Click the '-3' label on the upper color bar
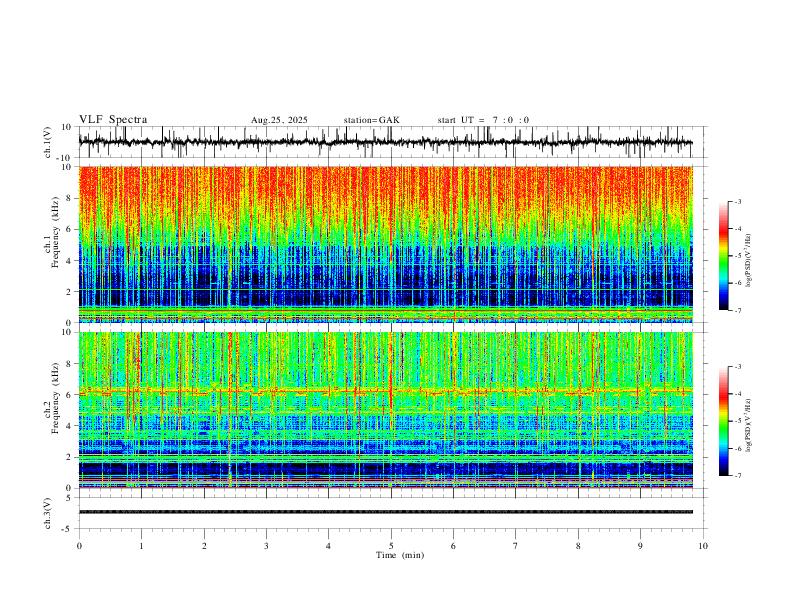 737,201
